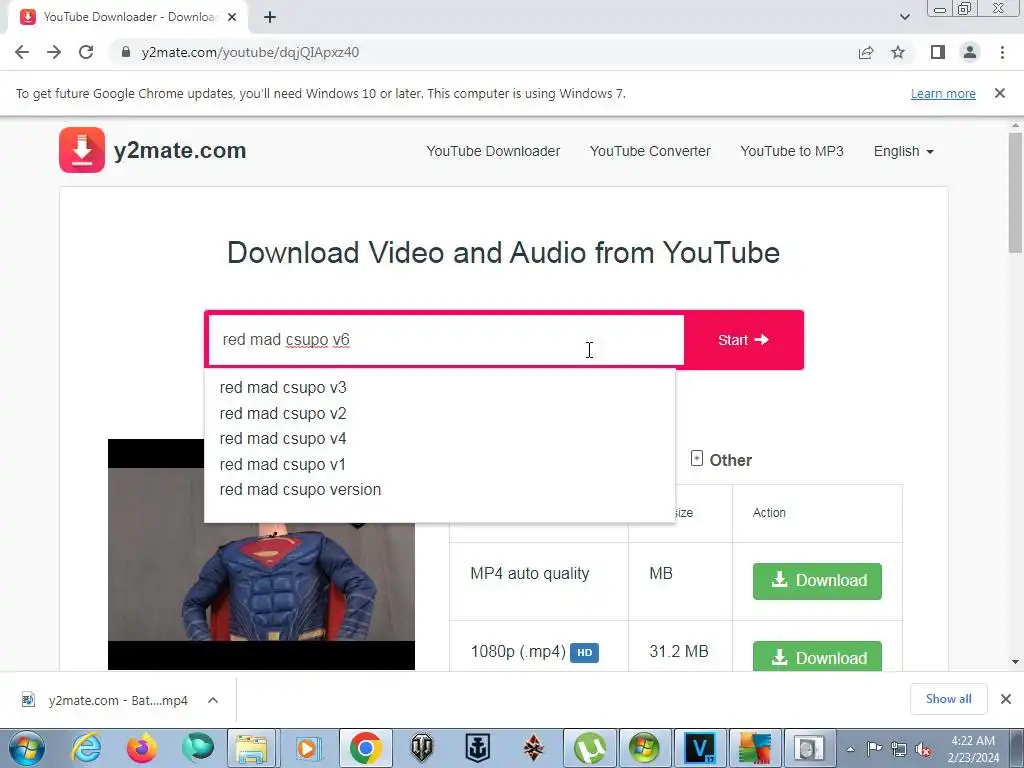The height and width of the screenshot is (768, 1024).
Task: Open the Windows Start menu
Action: click(27, 748)
